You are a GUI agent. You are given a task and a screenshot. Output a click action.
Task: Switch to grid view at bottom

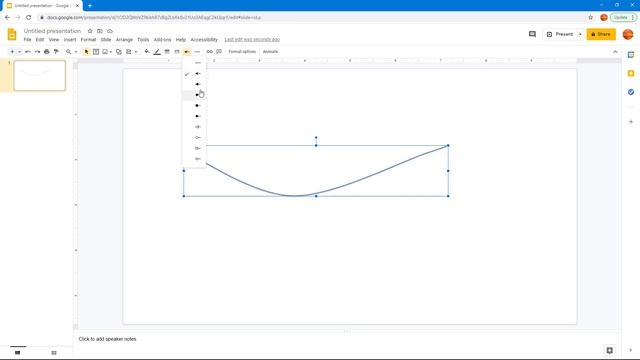pyautogui.click(x=54, y=353)
